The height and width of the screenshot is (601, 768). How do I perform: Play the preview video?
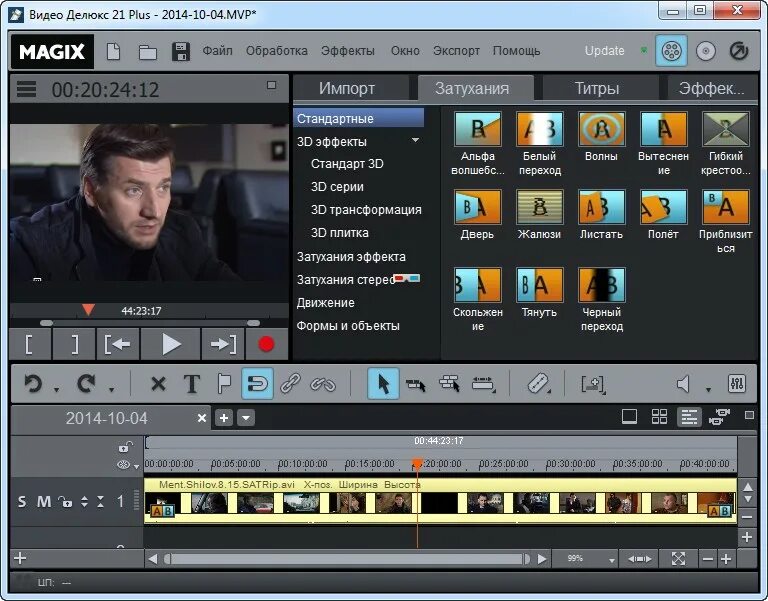pos(170,344)
